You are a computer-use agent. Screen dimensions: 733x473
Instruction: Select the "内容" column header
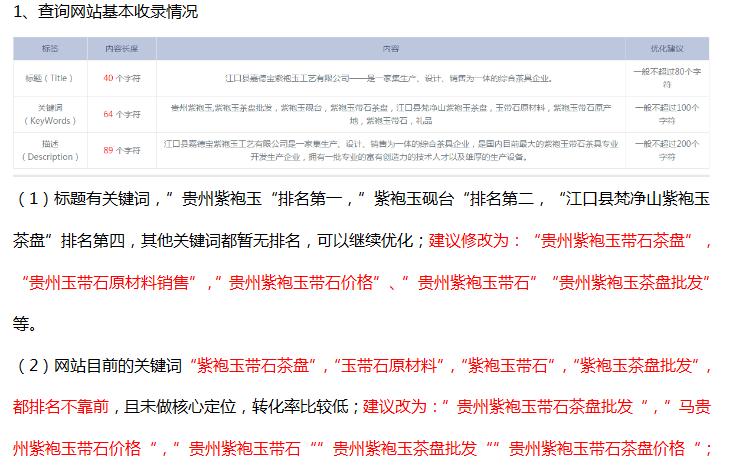[x=390, y=48]
